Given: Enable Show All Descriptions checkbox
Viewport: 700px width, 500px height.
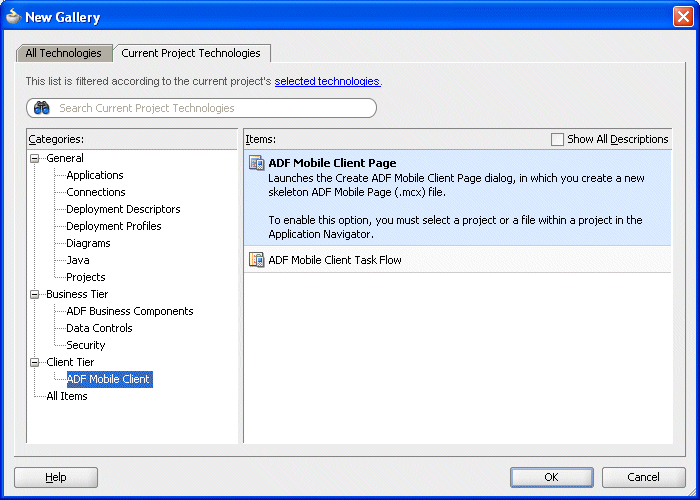Looking at the screenshot, I should 557,139.
